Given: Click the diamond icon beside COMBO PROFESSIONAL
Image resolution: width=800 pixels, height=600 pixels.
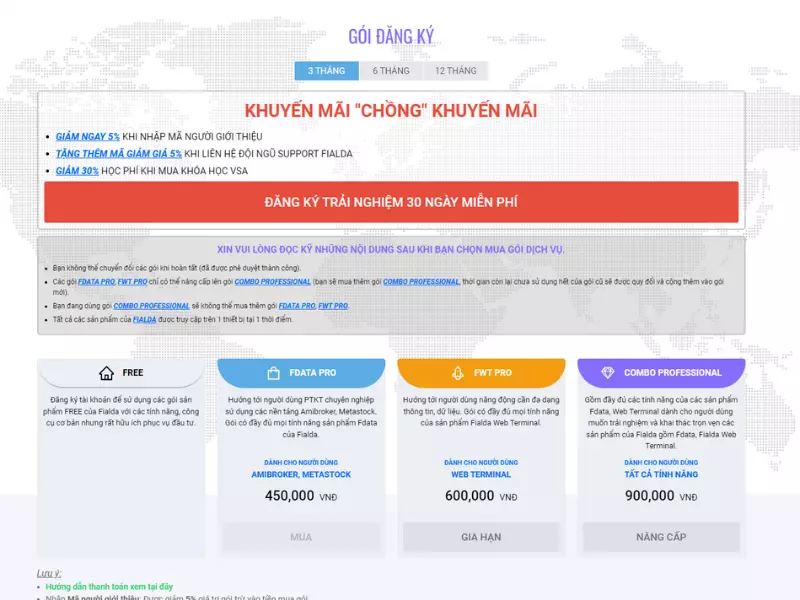Looking at the screenshot, I should (x=608, y=373).
